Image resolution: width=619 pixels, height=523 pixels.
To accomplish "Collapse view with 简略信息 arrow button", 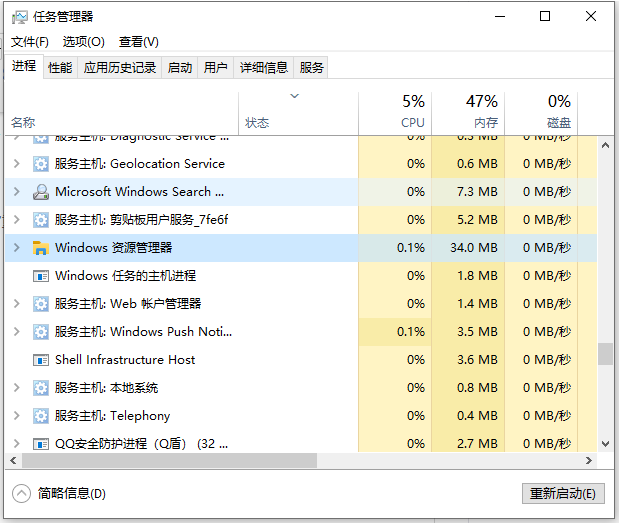I will click(x=22, y=493).
